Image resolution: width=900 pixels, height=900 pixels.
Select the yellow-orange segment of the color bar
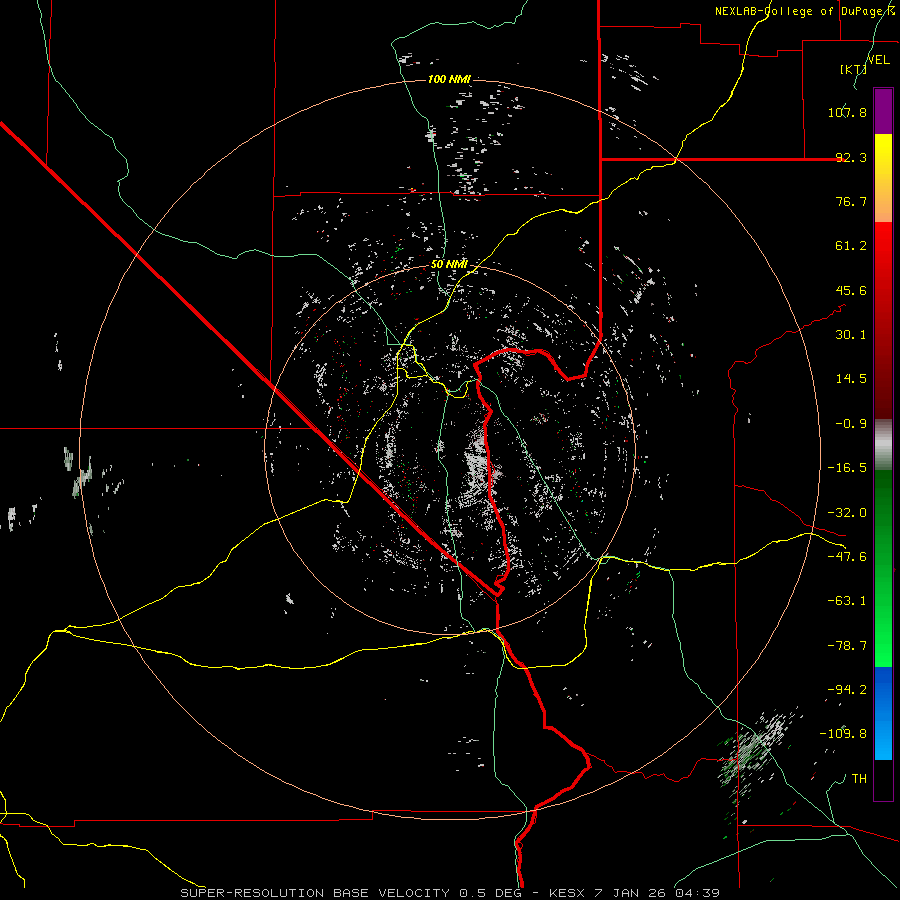coord(883,178)
